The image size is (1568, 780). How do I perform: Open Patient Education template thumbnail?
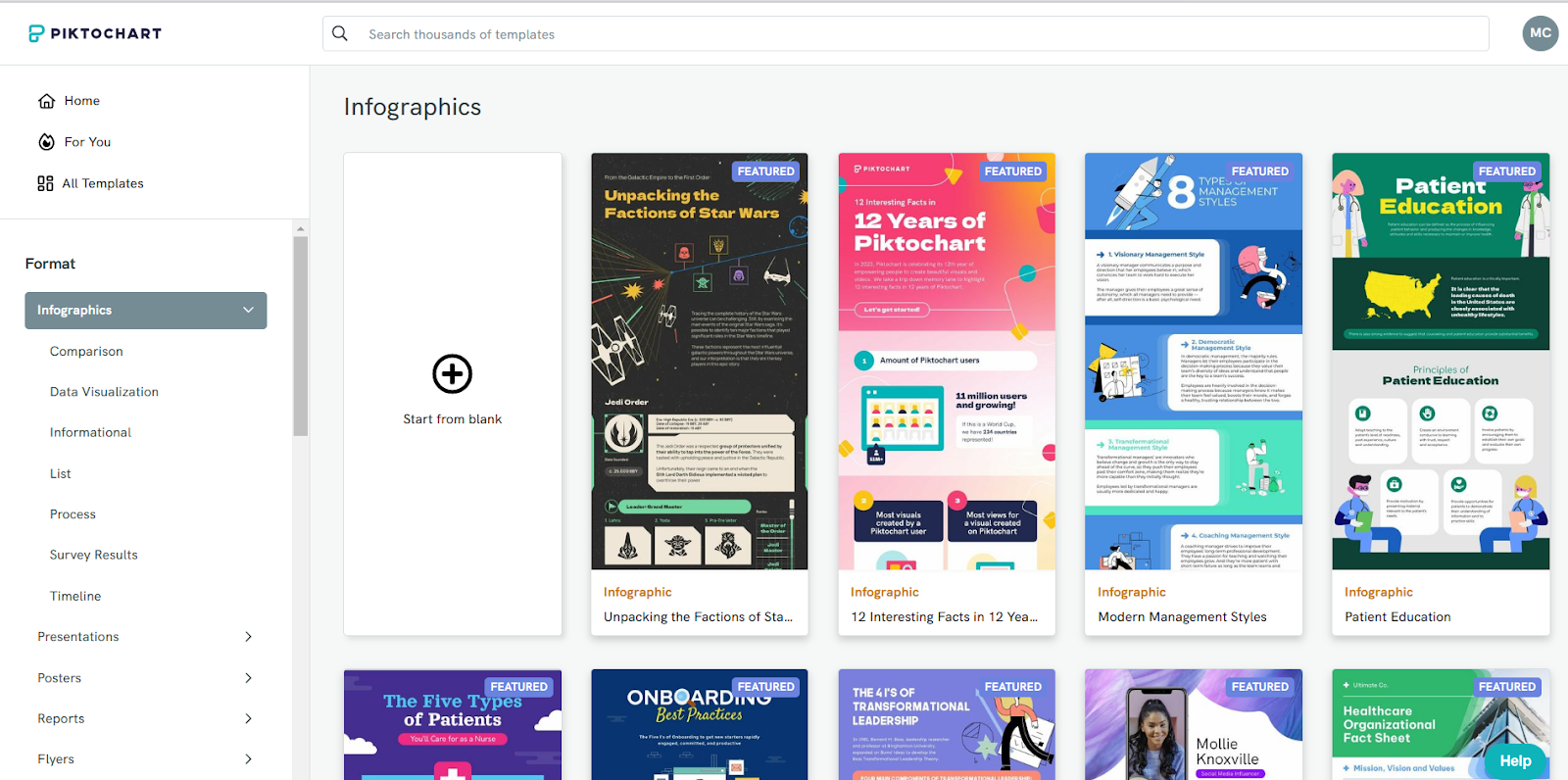pos(1441,362)
